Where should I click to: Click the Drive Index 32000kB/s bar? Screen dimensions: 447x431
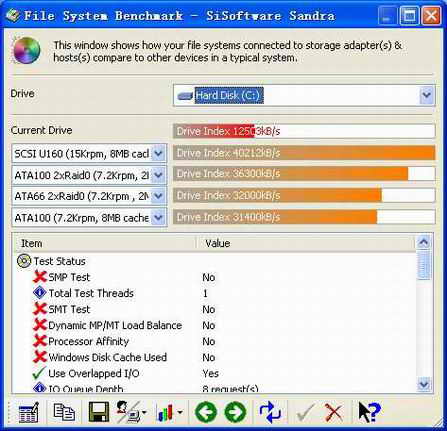[304, 195]
